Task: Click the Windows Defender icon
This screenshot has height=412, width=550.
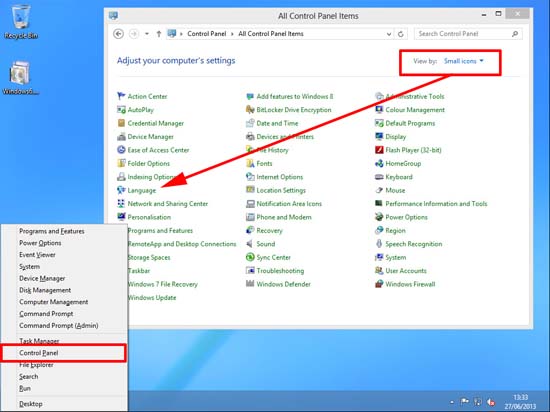Action: (250, 284)
